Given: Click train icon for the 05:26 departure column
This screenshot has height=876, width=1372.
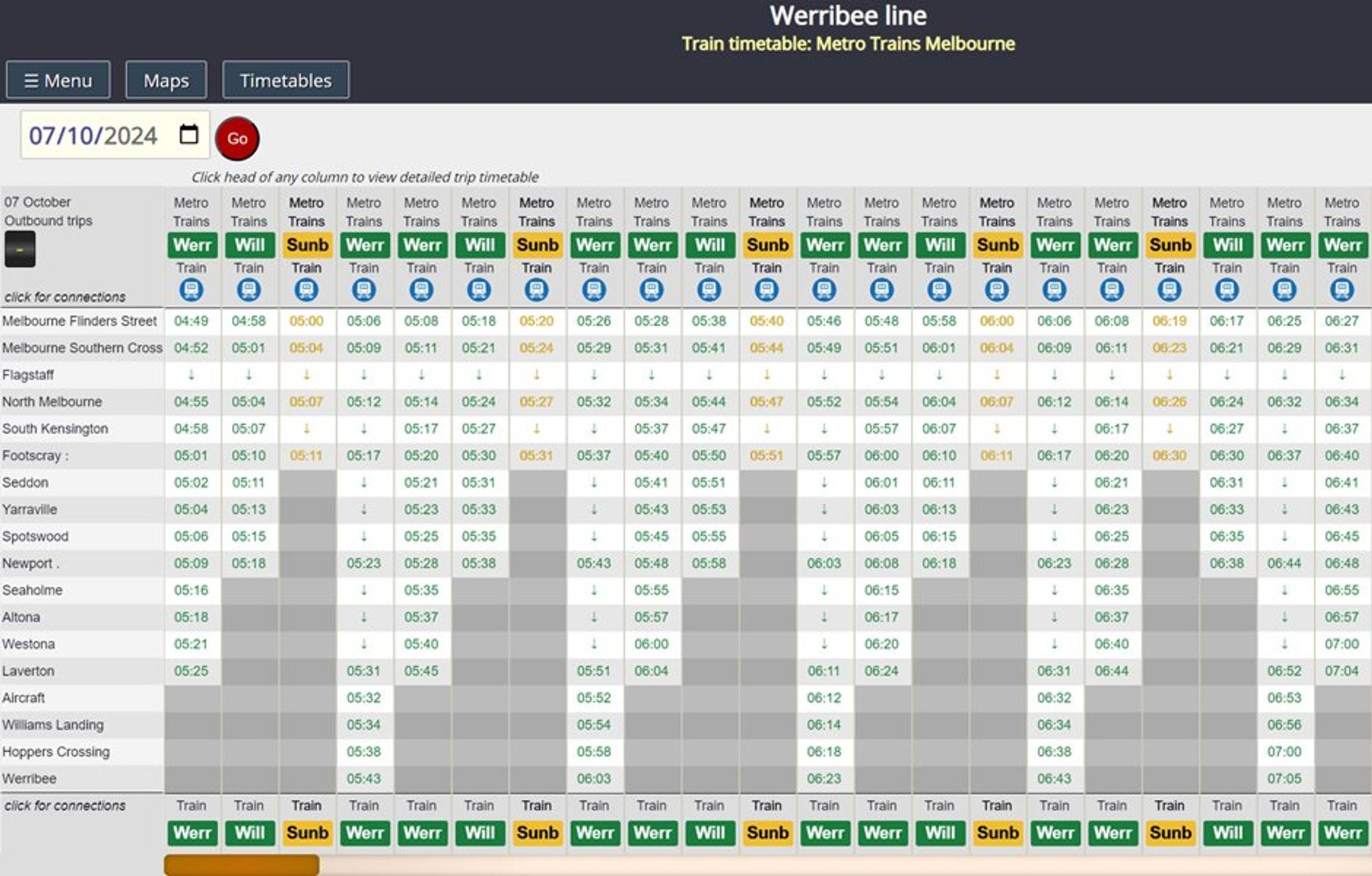Looking at the screenshot, I should point(594,290).
